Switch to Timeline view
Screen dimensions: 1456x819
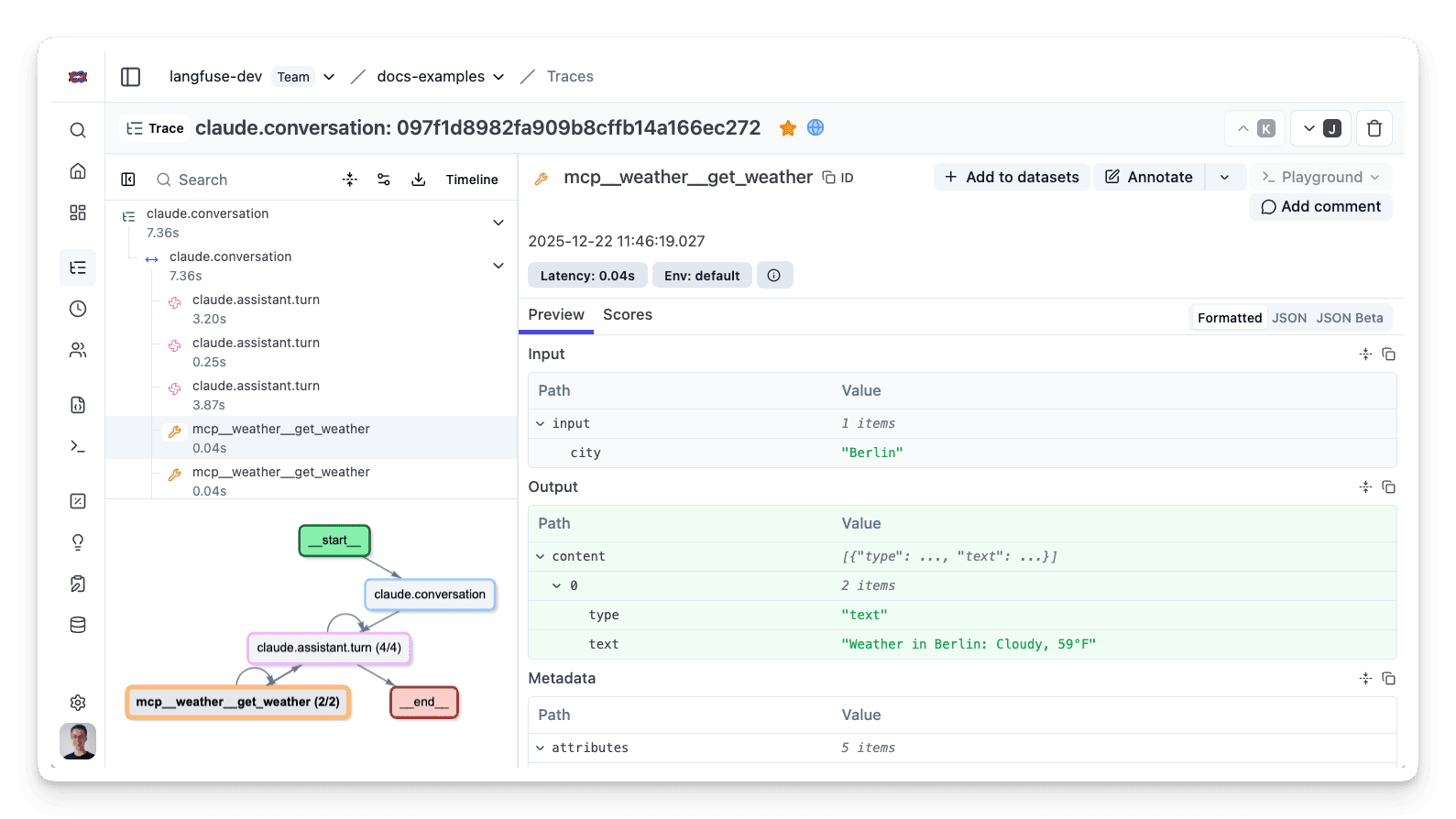pyautogui.click(x=472, y=180)
